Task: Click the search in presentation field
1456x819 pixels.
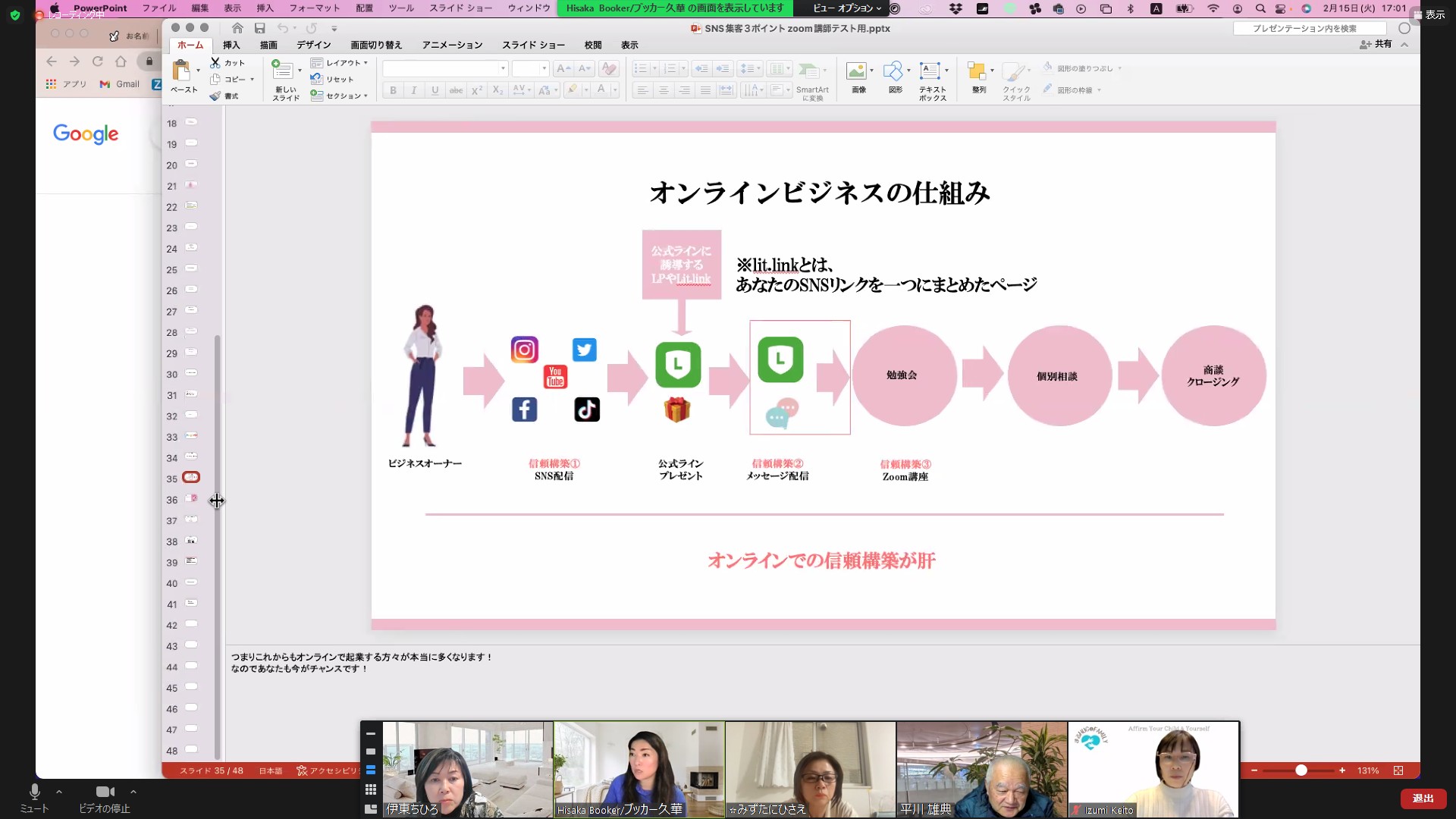Action: (1310, 28)
